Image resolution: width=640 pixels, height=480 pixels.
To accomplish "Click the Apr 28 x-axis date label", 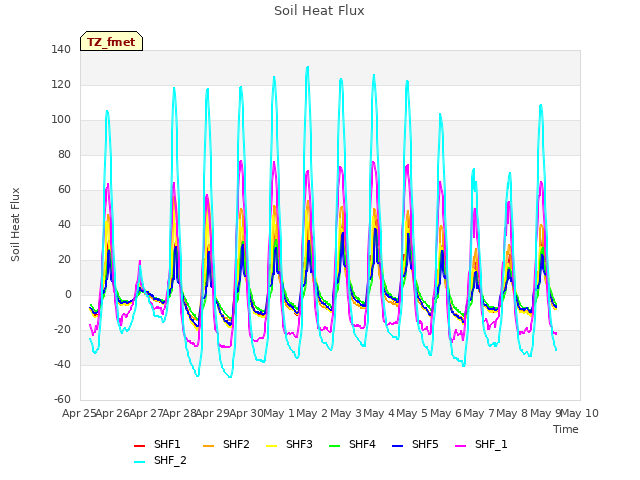I will click(x=180, y=413).
